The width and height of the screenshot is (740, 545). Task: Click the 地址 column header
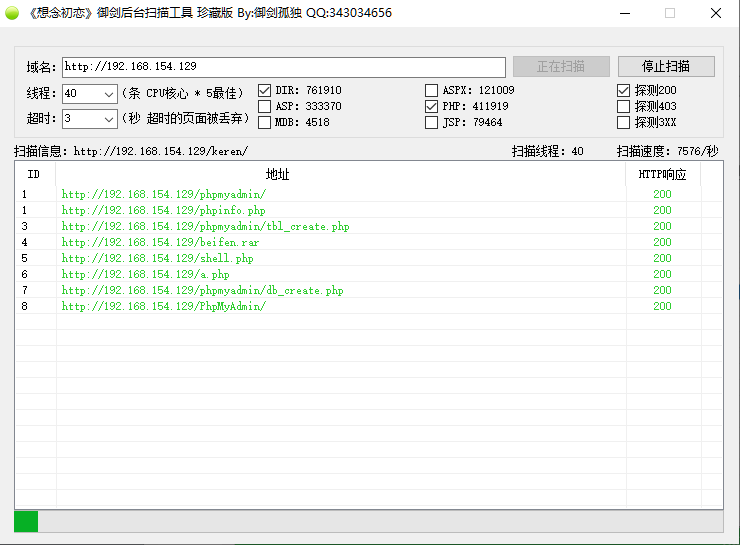tap(341, 175)
